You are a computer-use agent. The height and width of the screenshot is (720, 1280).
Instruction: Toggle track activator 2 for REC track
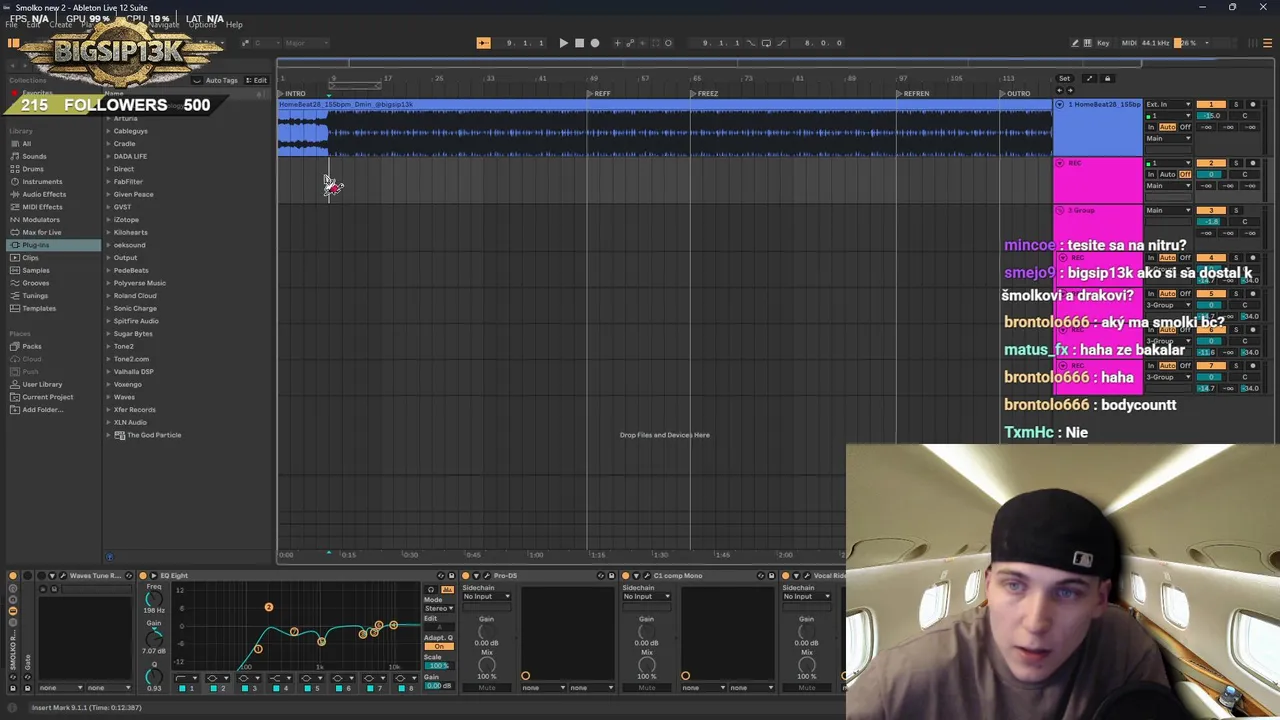1211,163
